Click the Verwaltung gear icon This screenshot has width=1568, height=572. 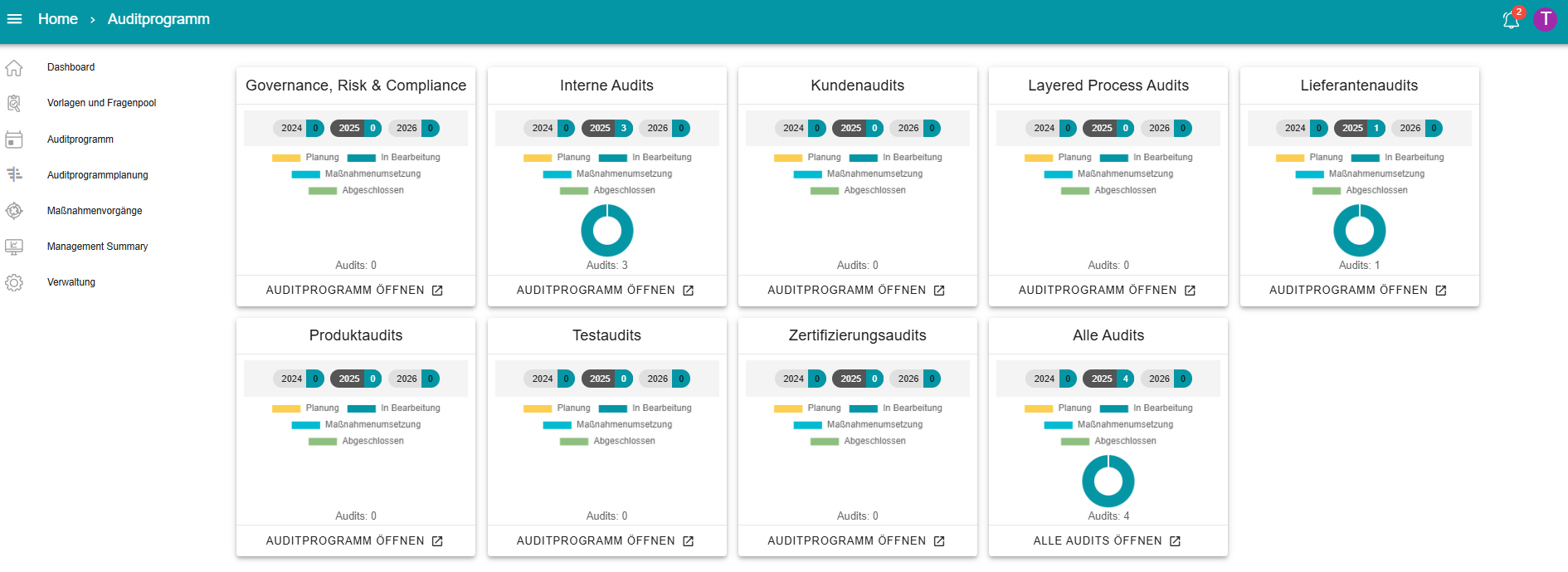(x=14, y=282)
